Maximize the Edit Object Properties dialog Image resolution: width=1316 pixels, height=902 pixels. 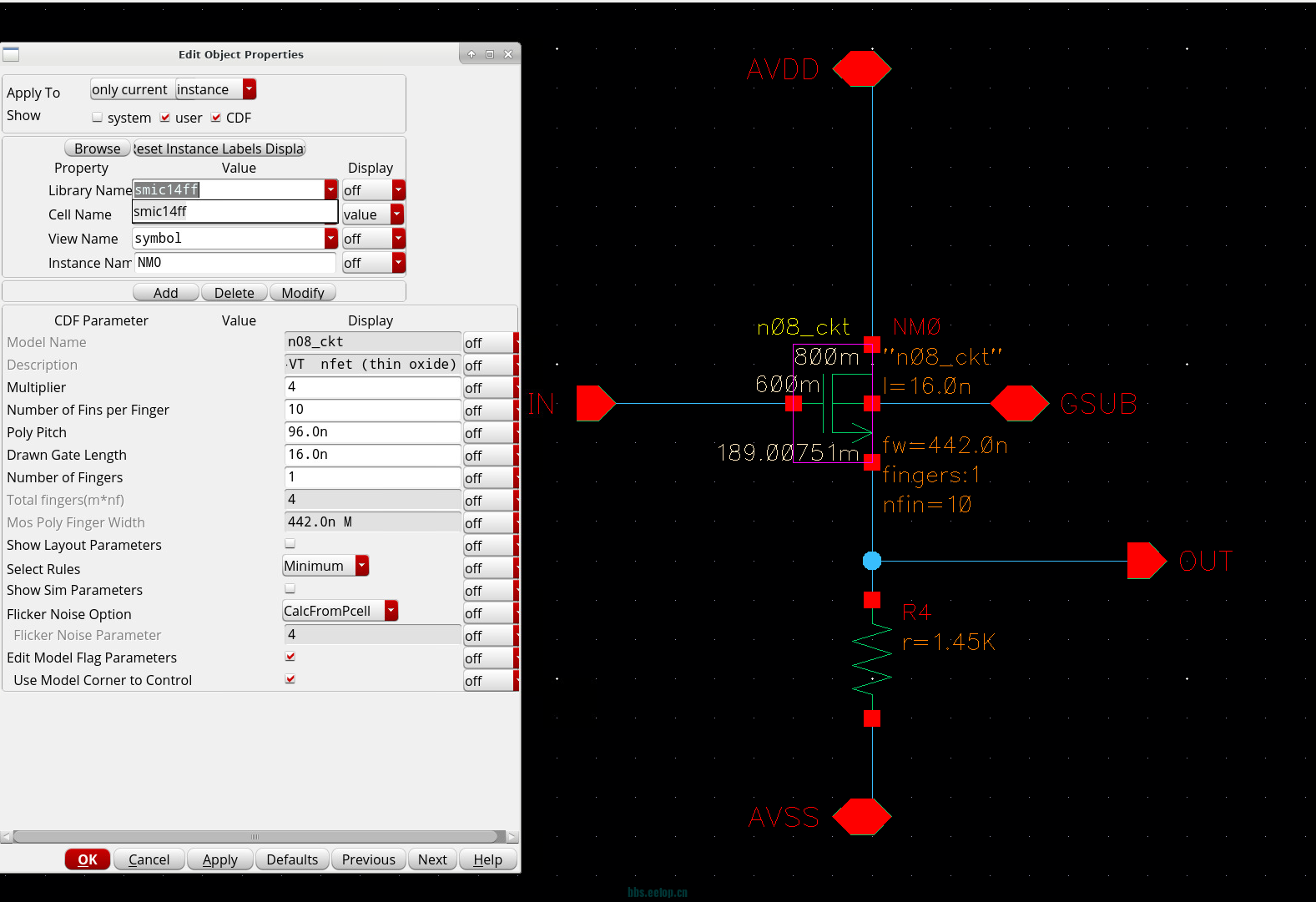pos(490,54)
